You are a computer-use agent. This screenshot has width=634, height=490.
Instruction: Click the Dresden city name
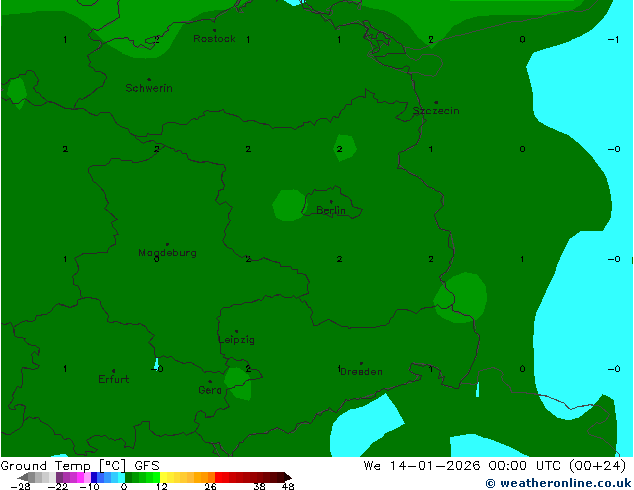click(x=361, y=372)
